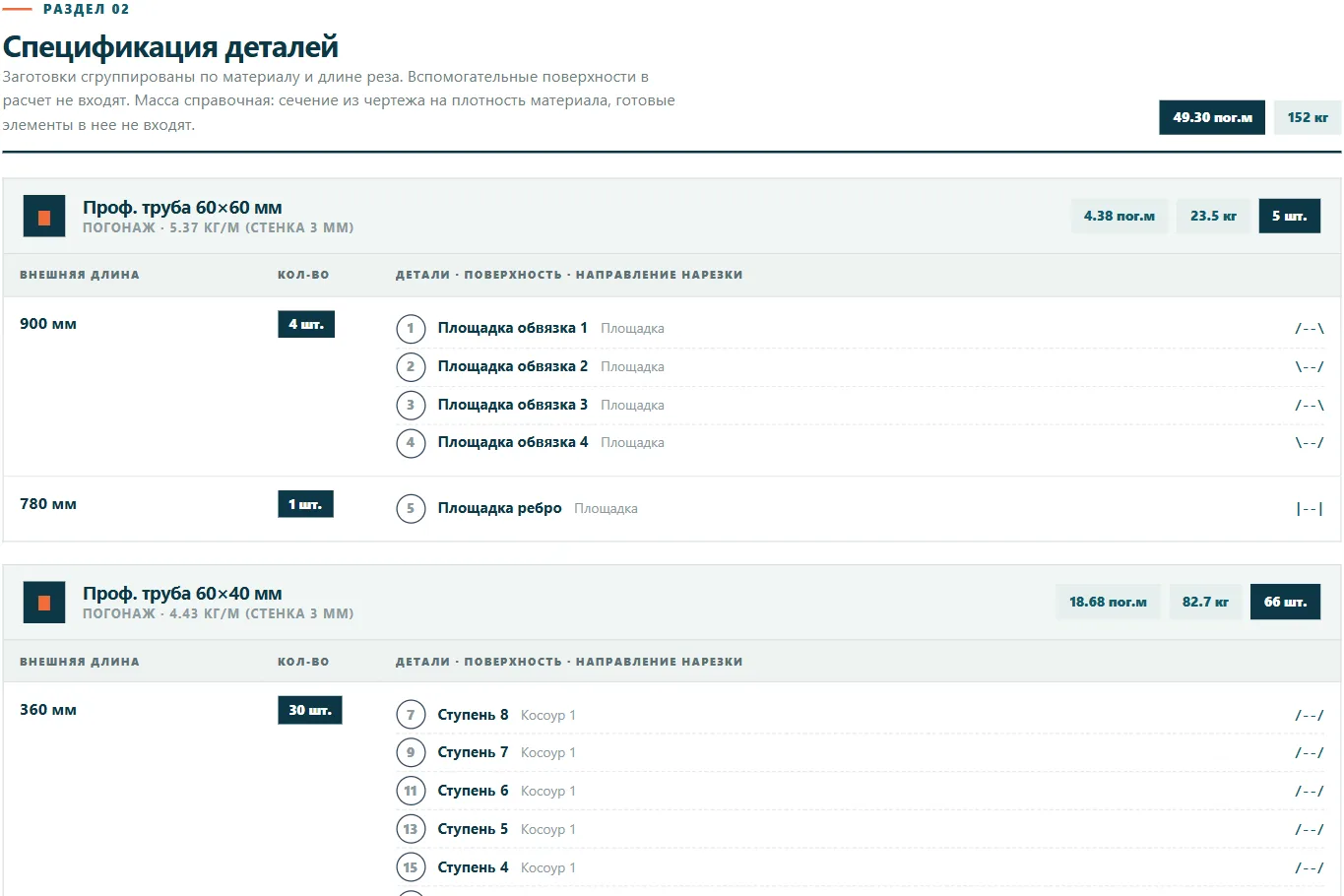Click the 49.30 пог.м total badge

[1212, 117]
